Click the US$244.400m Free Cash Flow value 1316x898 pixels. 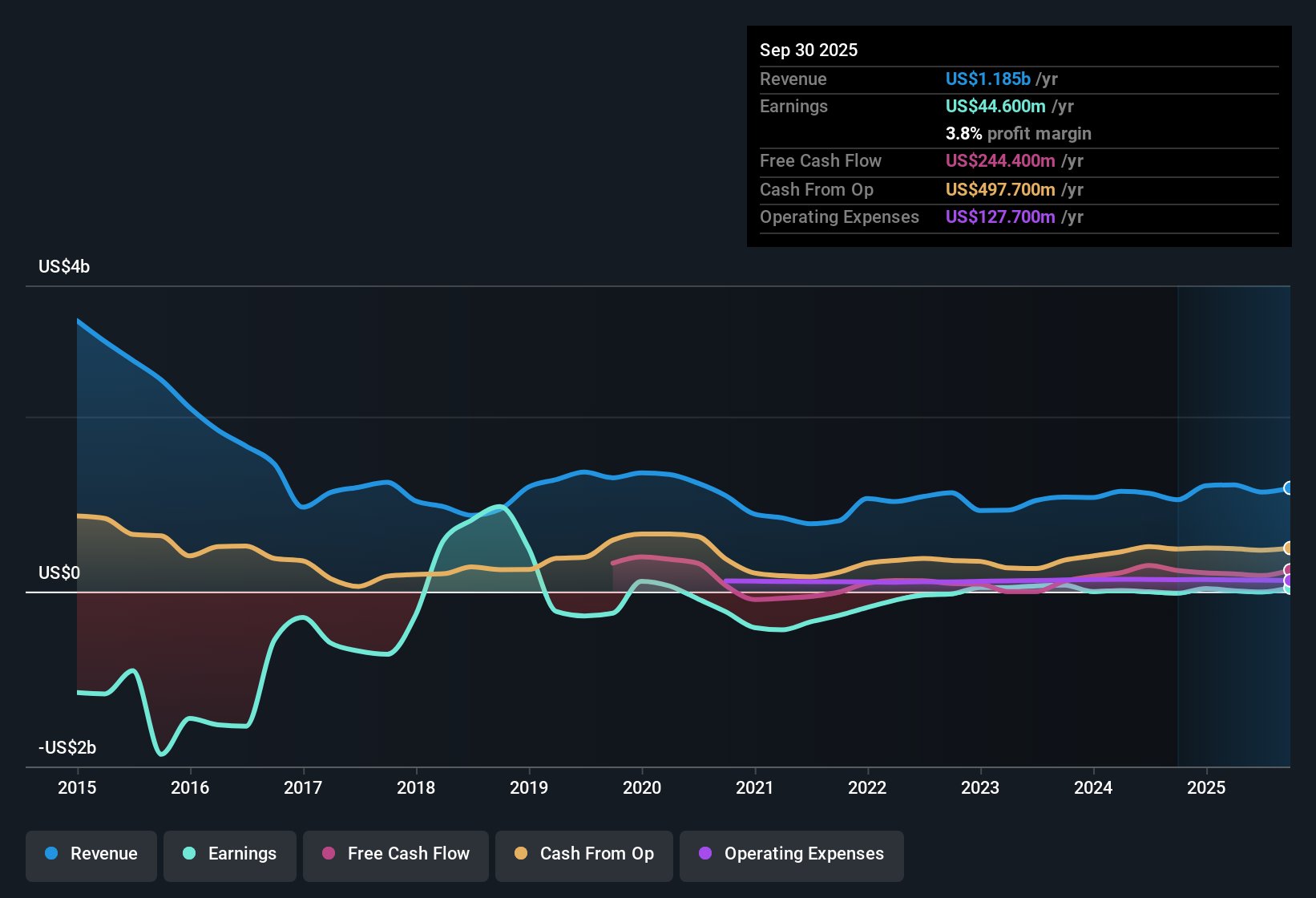[x=1001, y=160]
